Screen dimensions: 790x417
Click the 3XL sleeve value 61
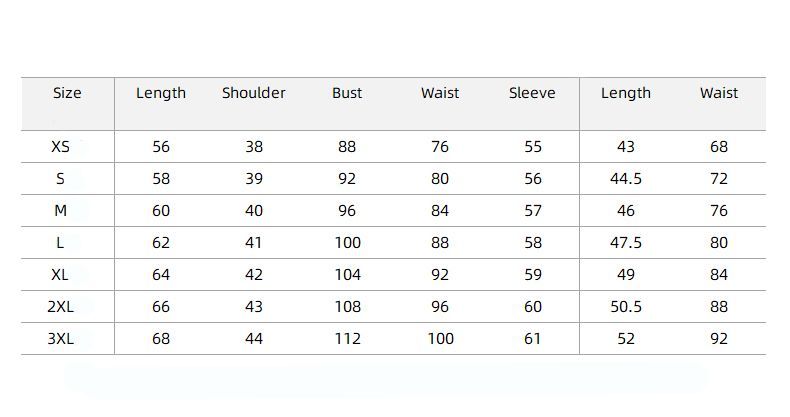(533, 339)
